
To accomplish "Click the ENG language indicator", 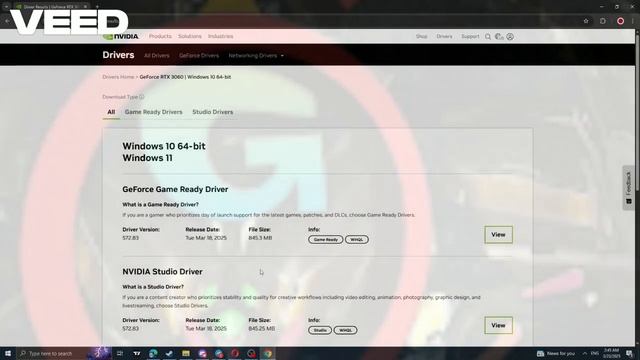I will (595, 353).
